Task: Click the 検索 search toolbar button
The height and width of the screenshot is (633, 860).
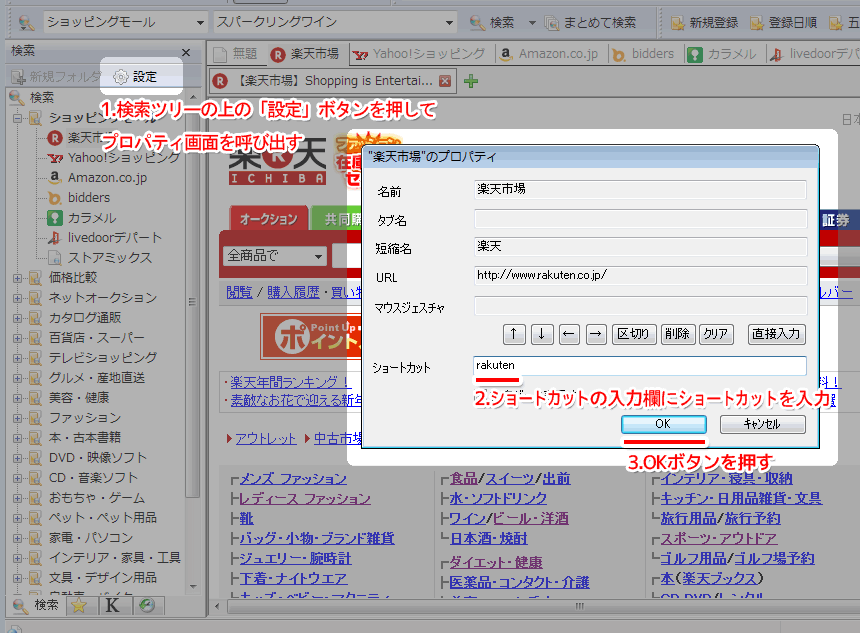Action: point(493,22)
